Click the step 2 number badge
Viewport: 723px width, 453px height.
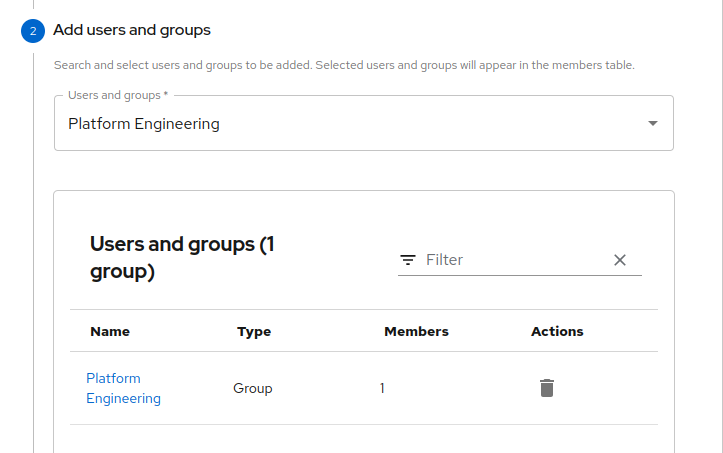tap(33, 31)
